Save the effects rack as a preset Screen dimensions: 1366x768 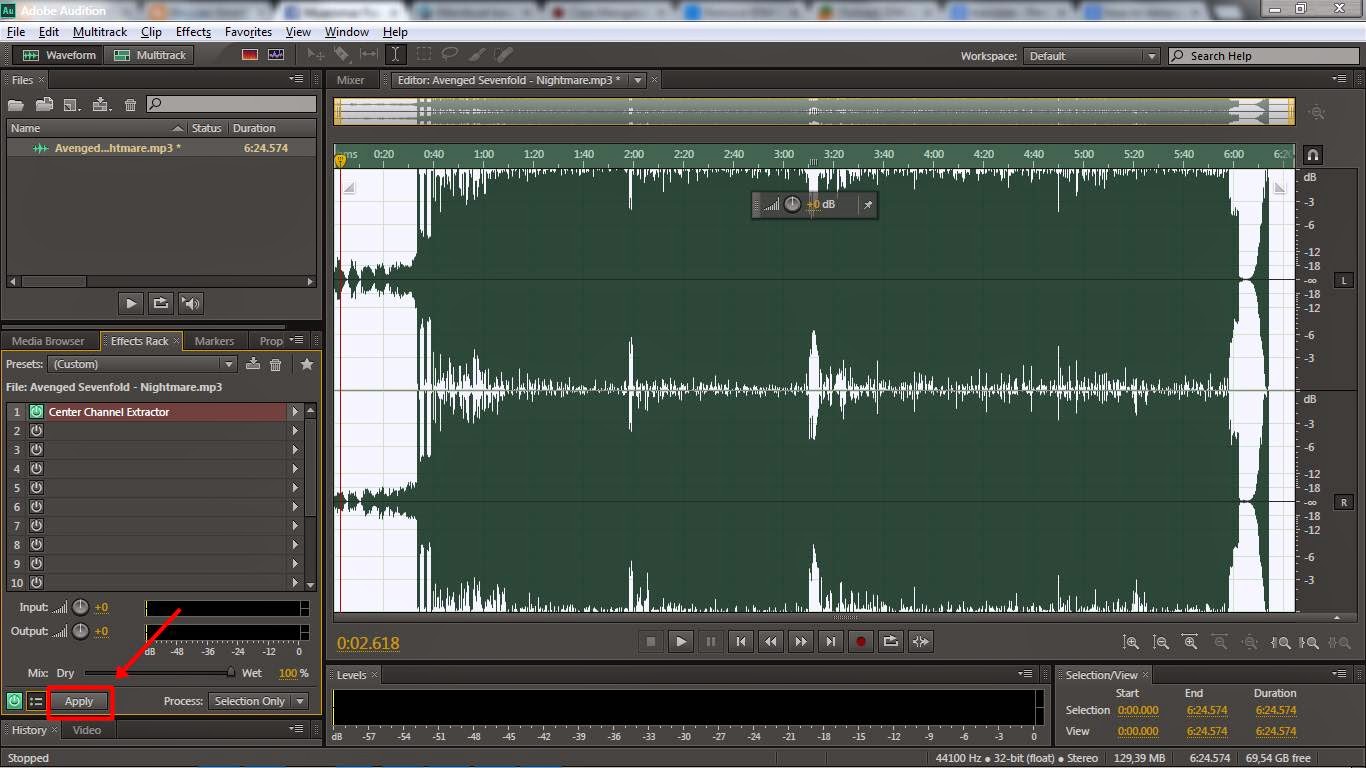pos(253,364)
